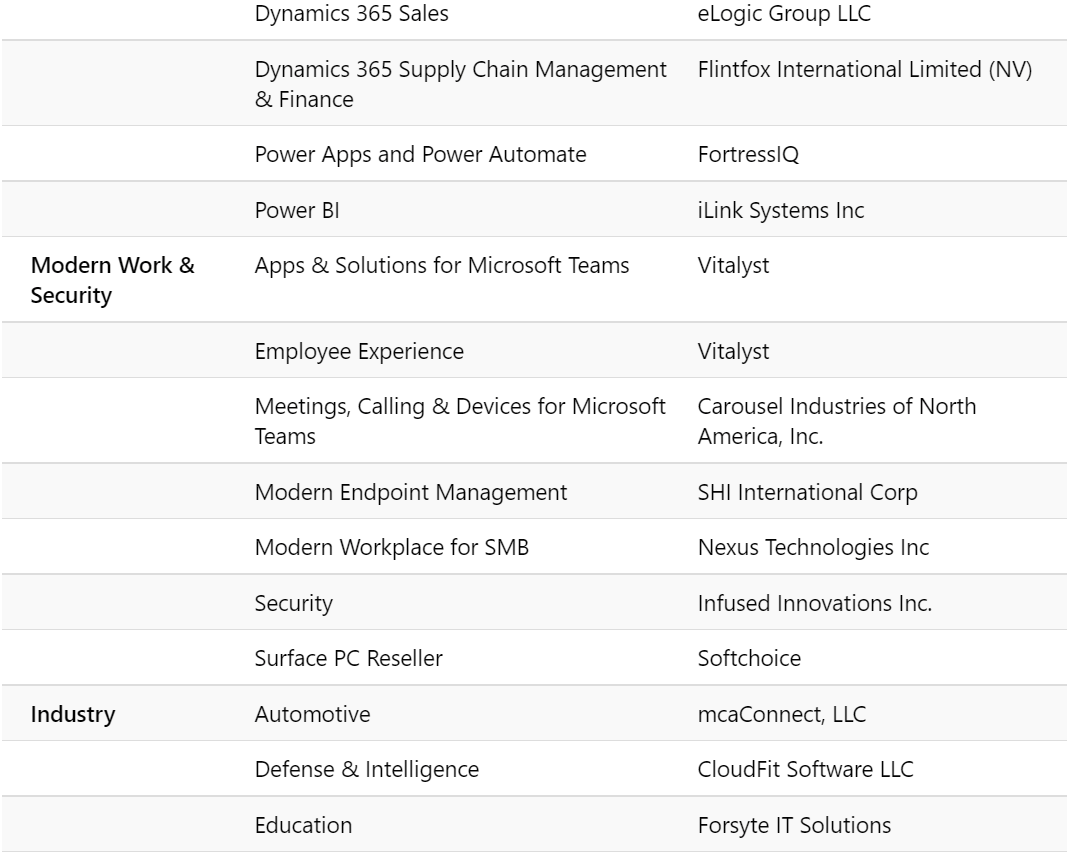Select the Security award category
The height and width of the screenshot is (852, 1069).
[294, 603]
